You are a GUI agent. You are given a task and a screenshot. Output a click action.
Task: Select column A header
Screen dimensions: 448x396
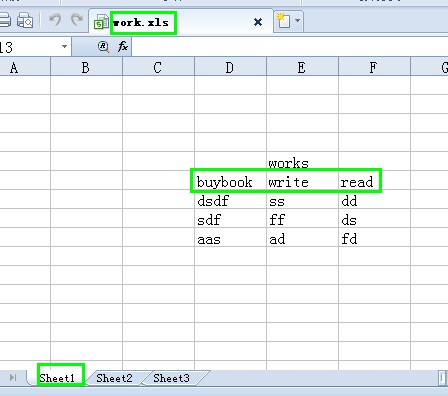pos(25,68)
